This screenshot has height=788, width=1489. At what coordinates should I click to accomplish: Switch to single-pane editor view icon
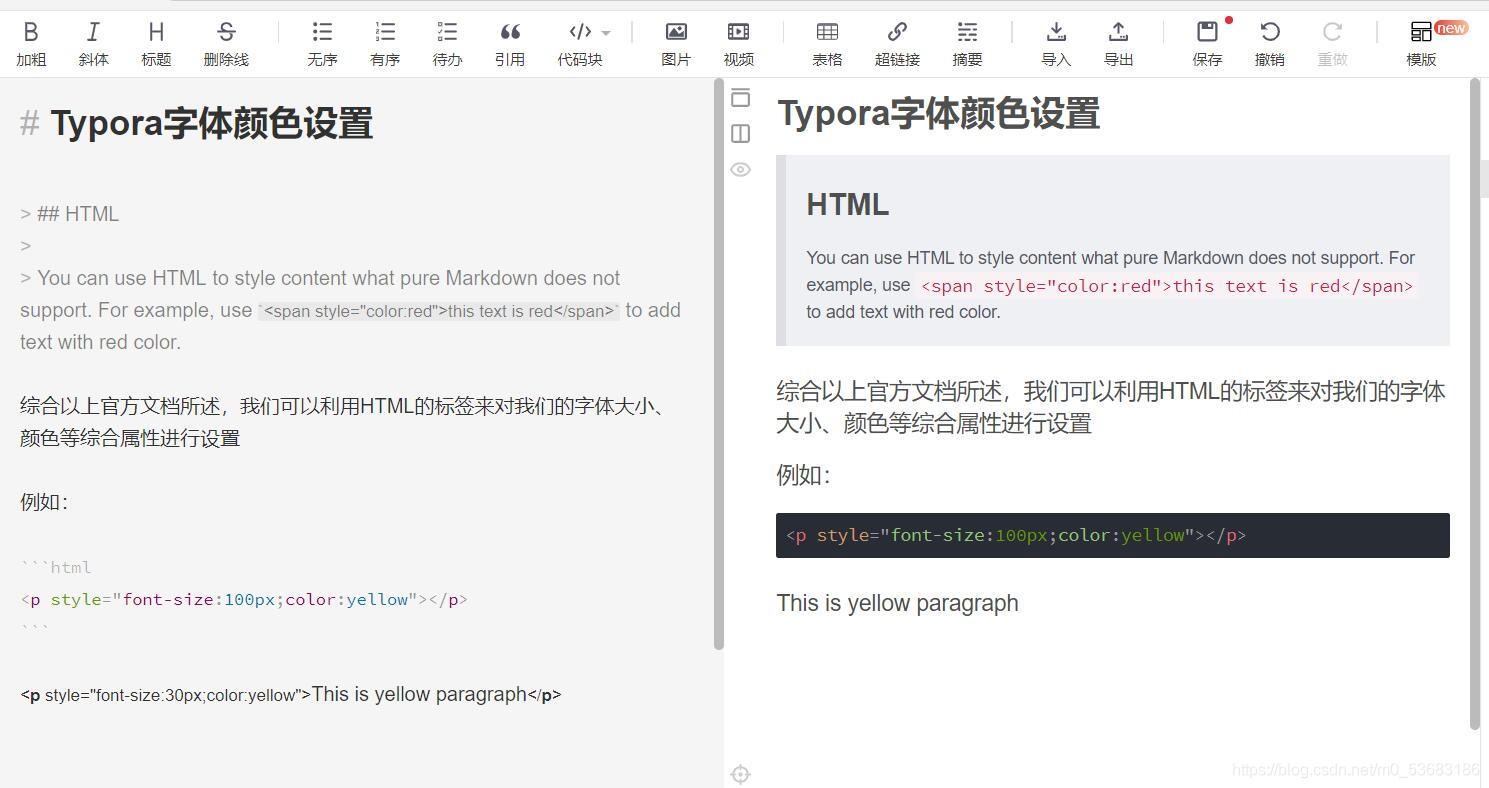(x=740, y=98)
